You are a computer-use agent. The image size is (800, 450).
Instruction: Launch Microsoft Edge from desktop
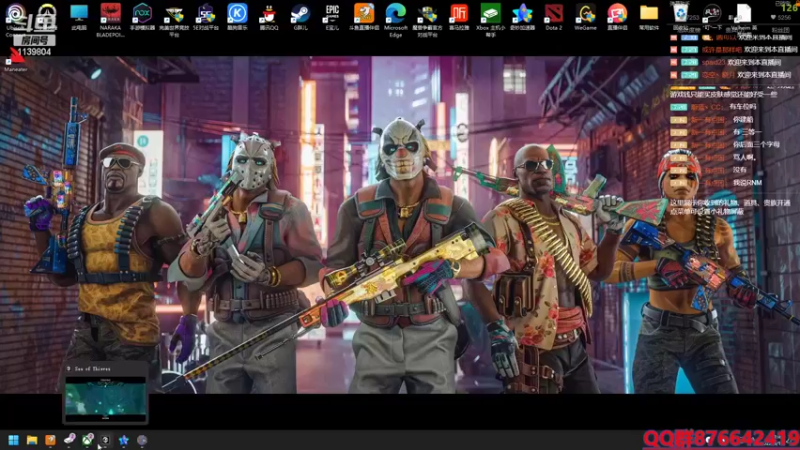click(396, 14)
